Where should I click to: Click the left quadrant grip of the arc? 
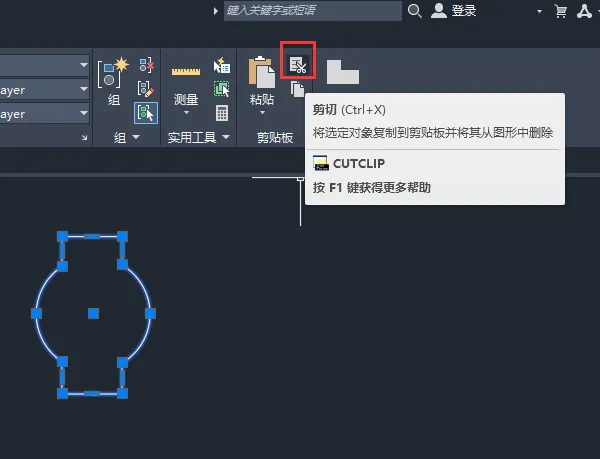(x=36, y=314)
